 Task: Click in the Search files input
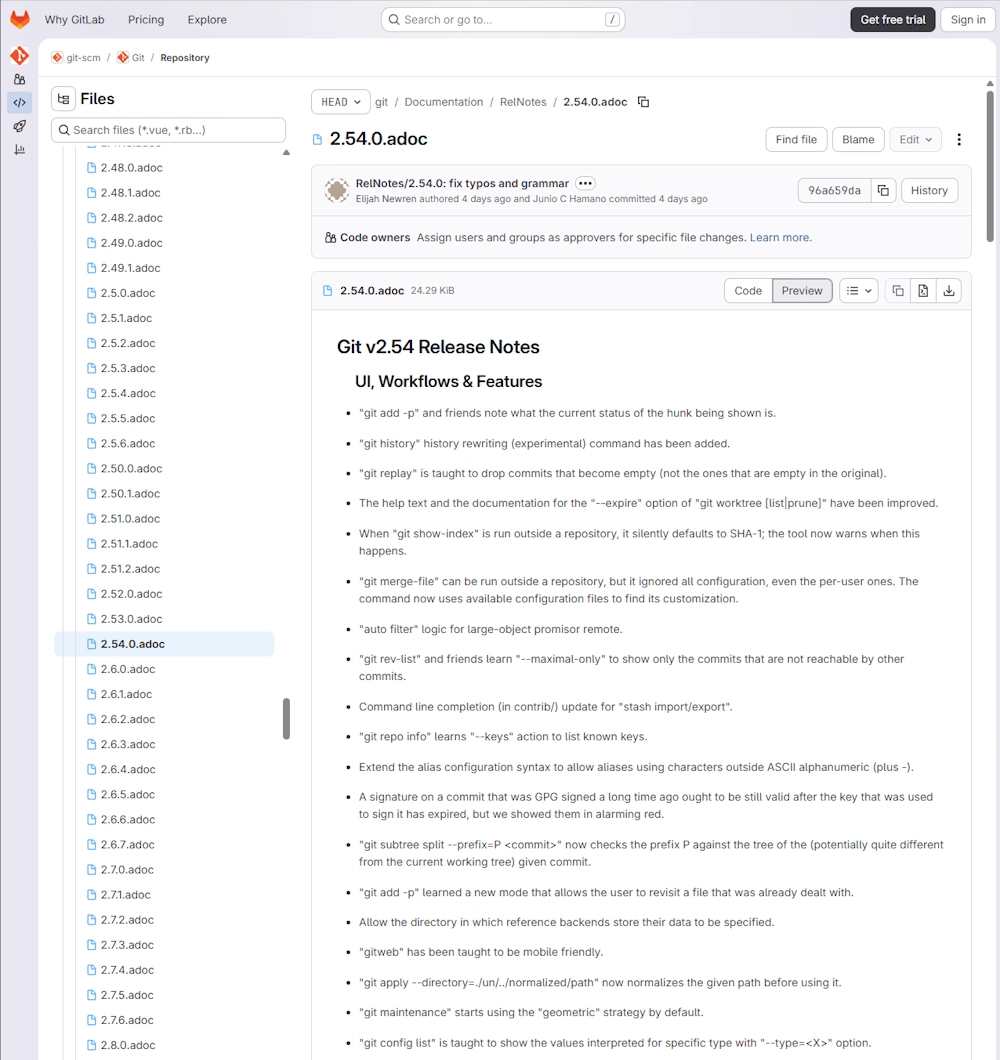170,130
